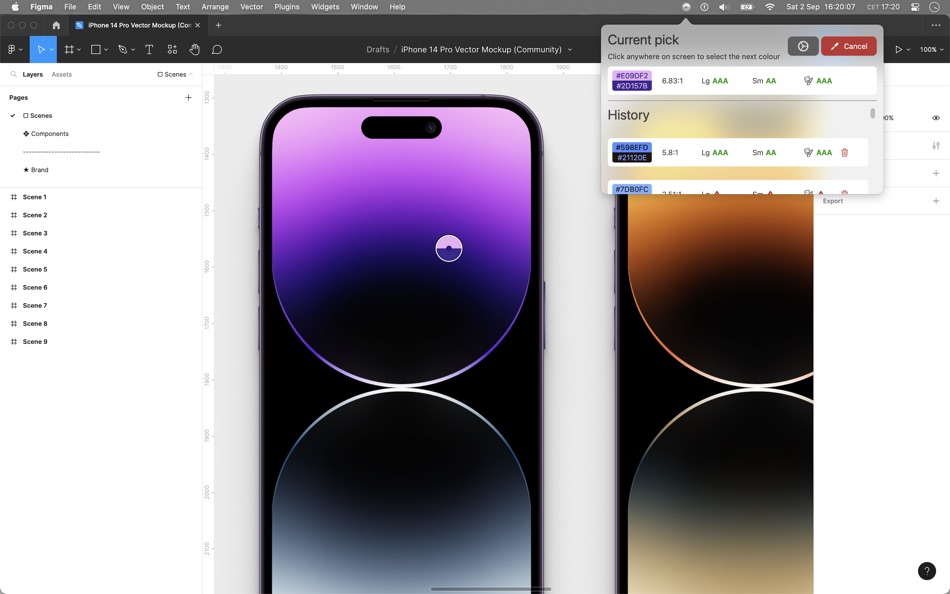Toggle layer visibility eye icon

935,118
